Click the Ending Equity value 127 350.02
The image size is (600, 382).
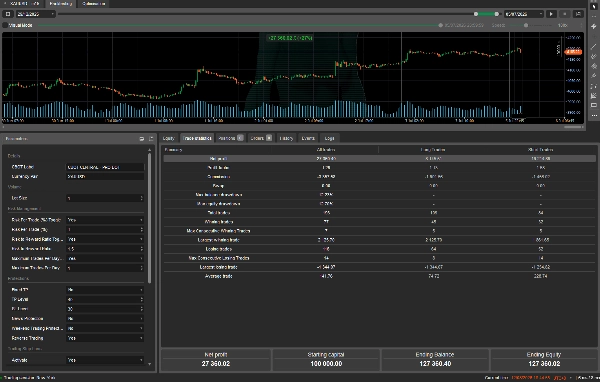(x=544, y=364)
